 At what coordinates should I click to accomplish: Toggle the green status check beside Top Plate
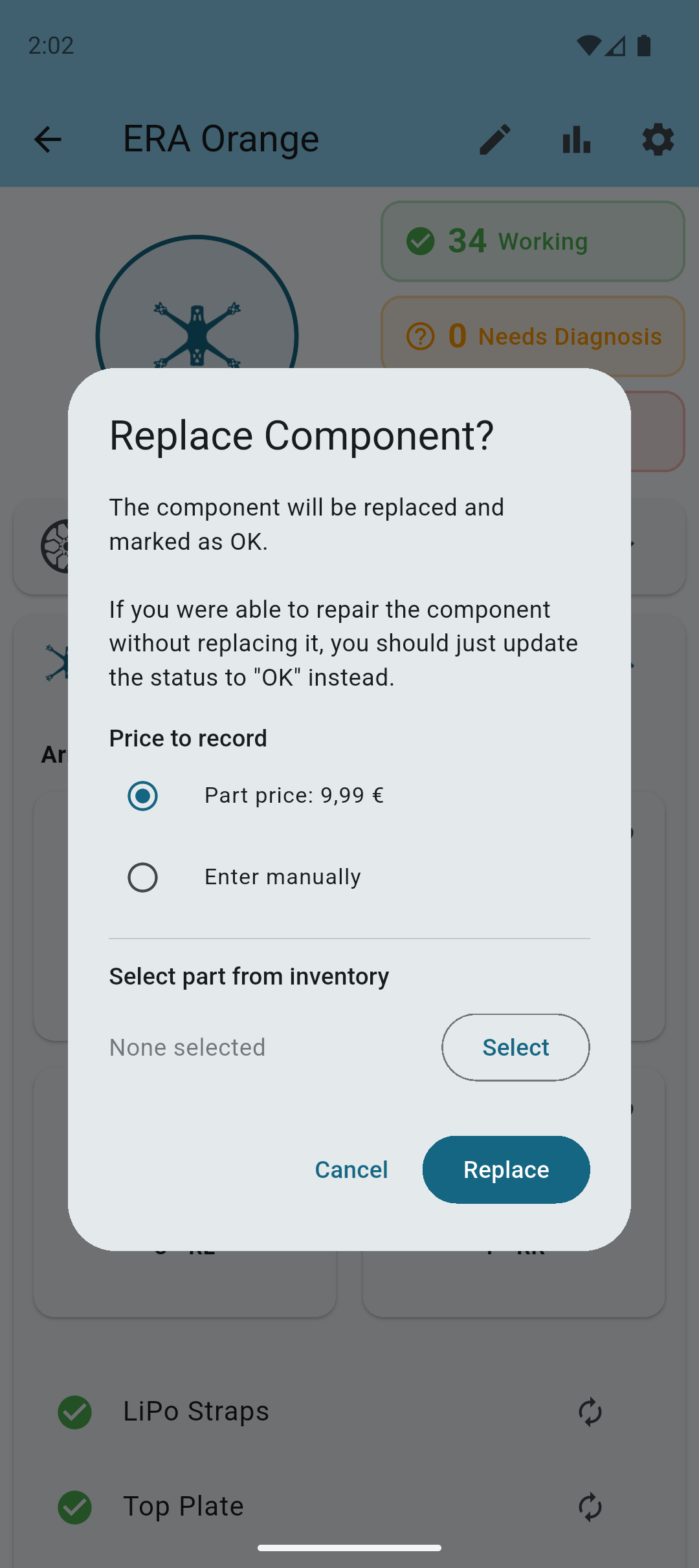(74, 1507)
